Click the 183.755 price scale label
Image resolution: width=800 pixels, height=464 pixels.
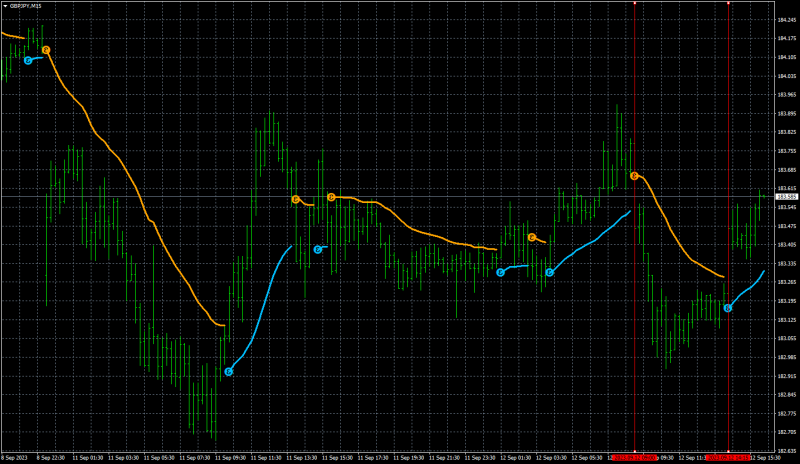coord(787,151)
